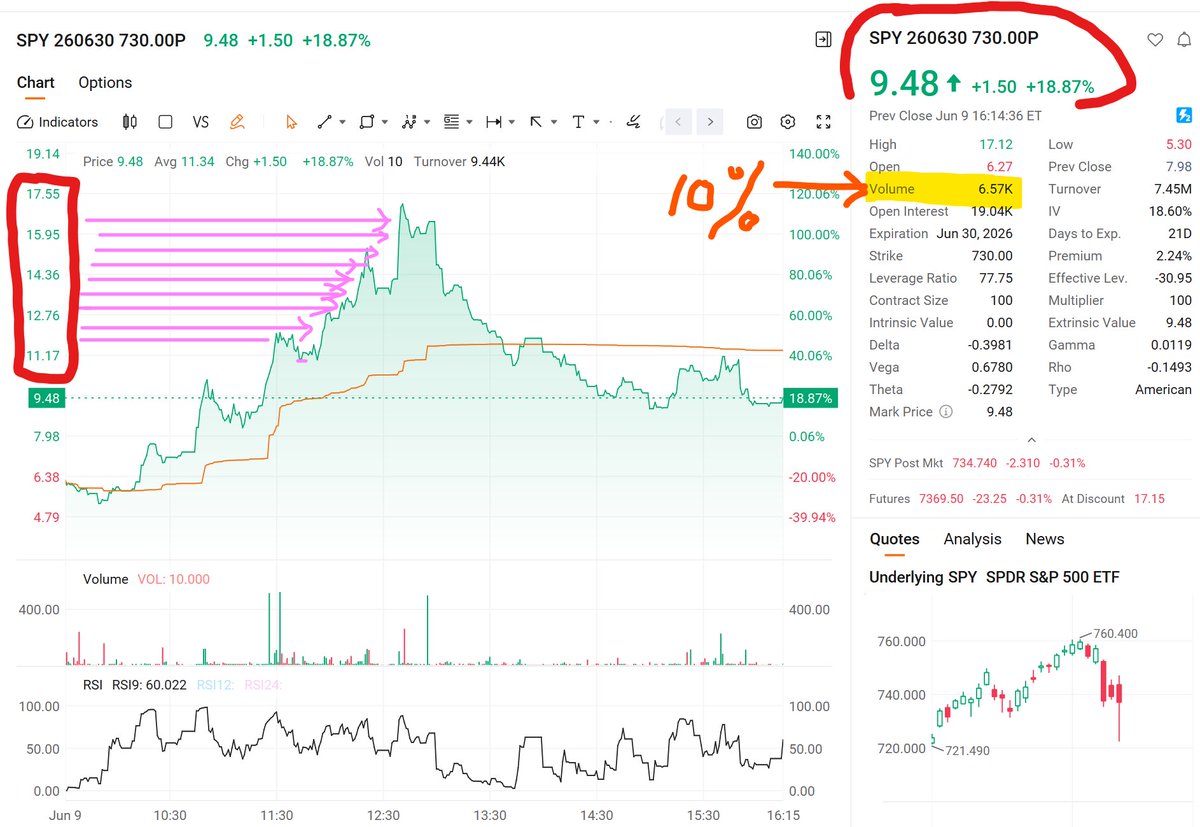Select the text annotation tool
Image resolution: width=1200 pixels, height=827 pixels.
tap(578, 122)
